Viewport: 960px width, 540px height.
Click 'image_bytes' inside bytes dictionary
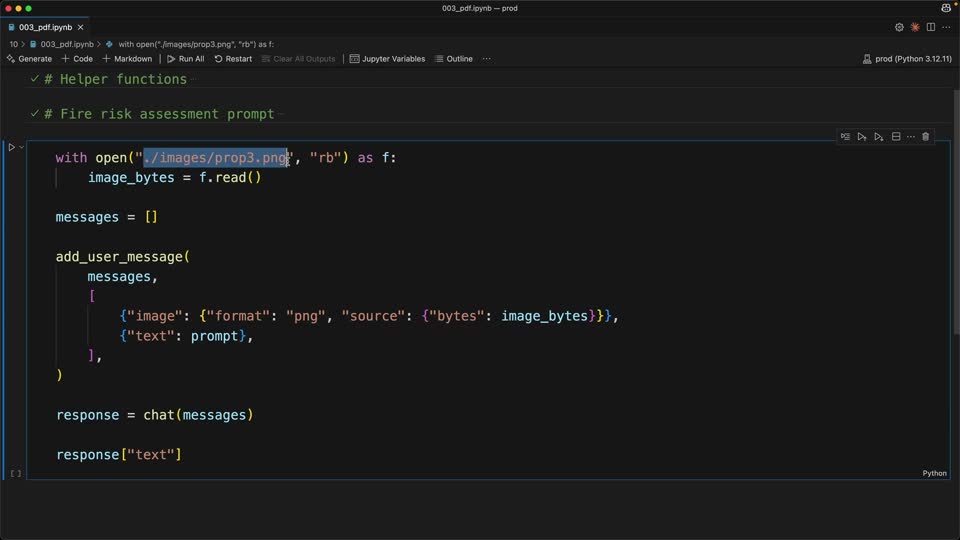544,316
